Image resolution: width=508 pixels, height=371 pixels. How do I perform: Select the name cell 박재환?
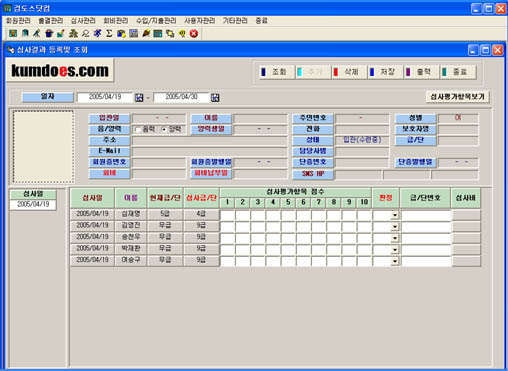131,249
